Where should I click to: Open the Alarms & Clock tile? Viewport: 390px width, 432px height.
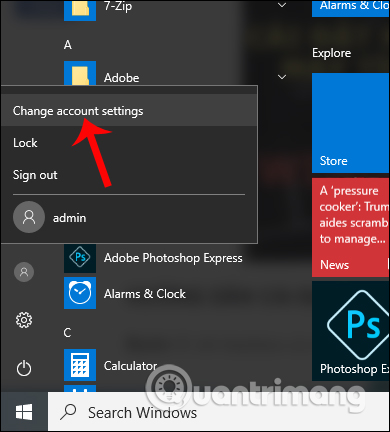pyautogui.click(x=350, y=8)
